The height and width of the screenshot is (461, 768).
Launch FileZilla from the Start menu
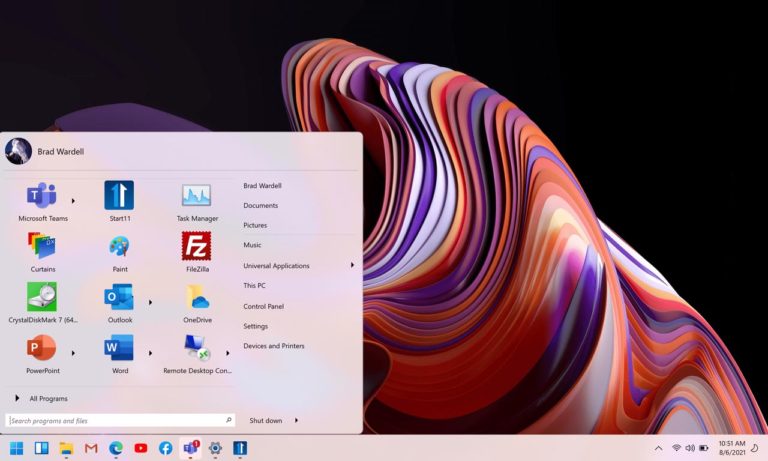click(196, 246)
